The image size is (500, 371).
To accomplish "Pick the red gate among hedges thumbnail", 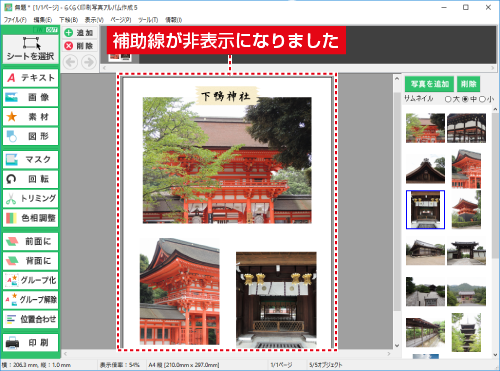I will point(466,210).
